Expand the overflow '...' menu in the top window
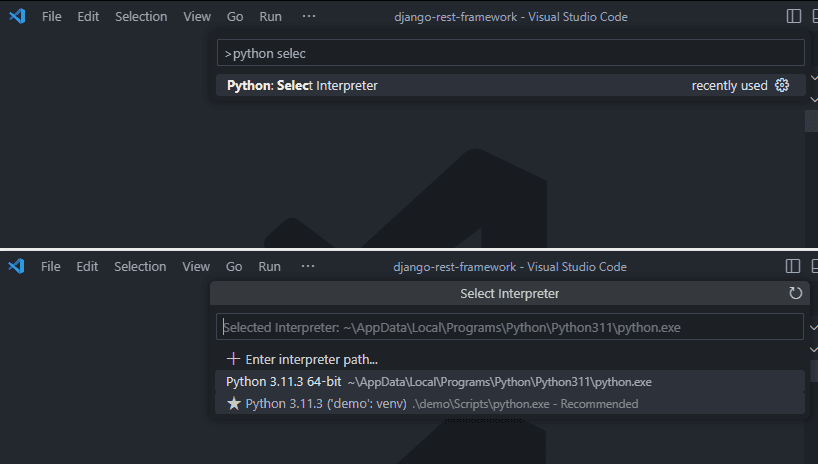The width and height of the screenshot is (818, 464). click(309, 16)
